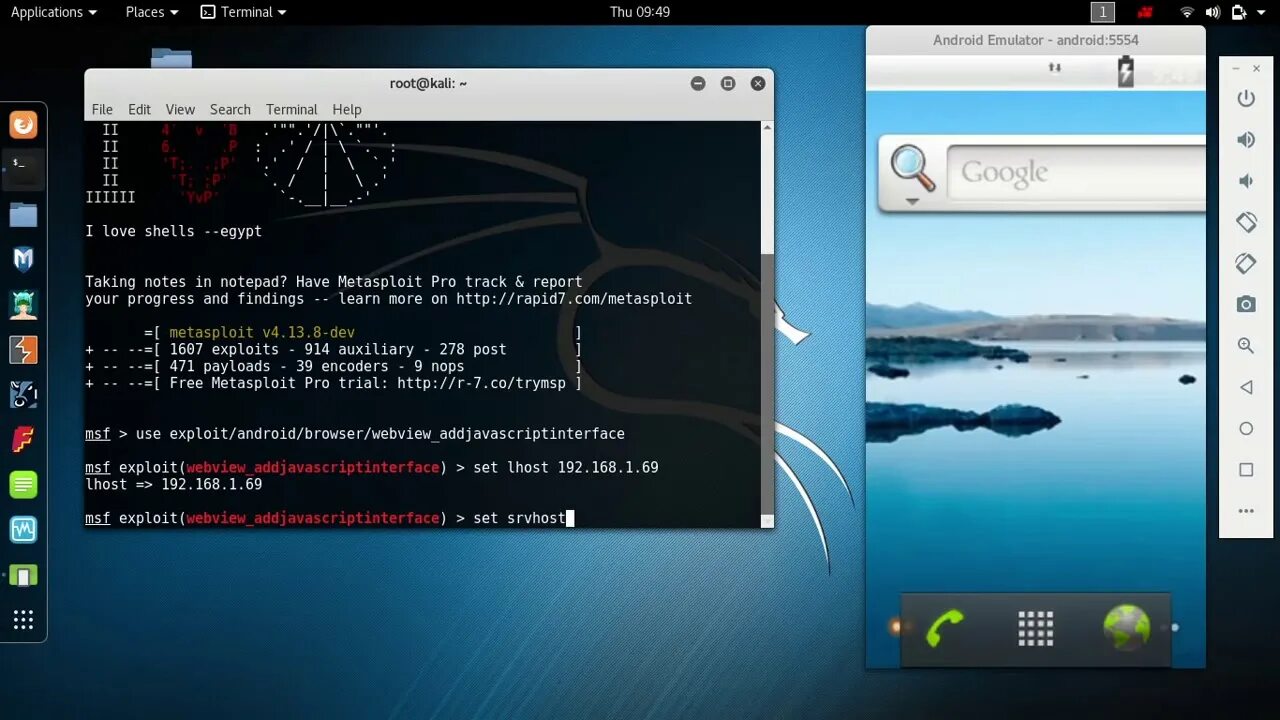Activate emulator zoom tool
Image resolution: width=1280 pixels, height=720 pixels.
pyautogui.click(x=1246, y=345)
